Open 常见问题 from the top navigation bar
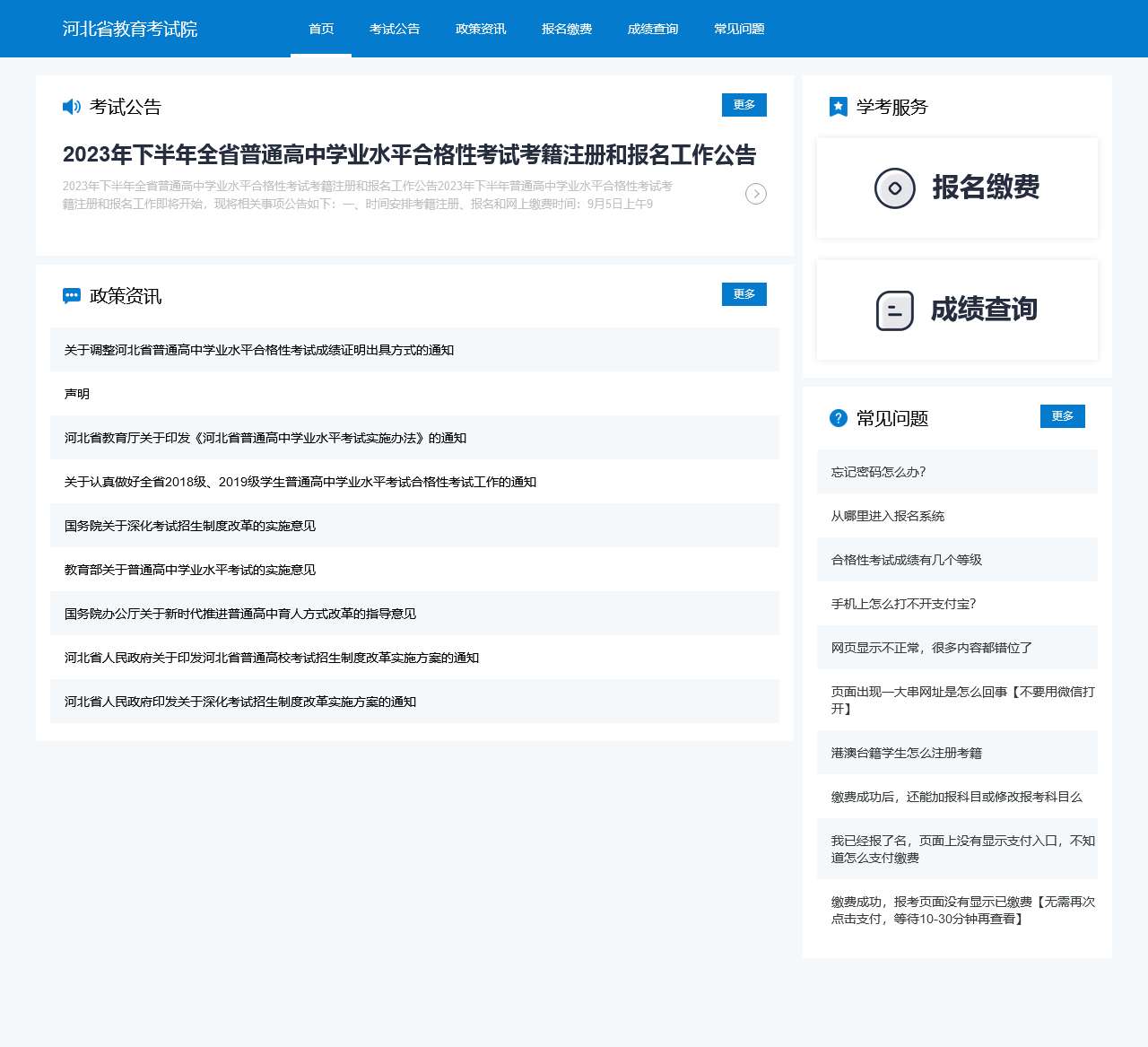The width and height of the screenshot is (1148, 1047). coord(739,29)
